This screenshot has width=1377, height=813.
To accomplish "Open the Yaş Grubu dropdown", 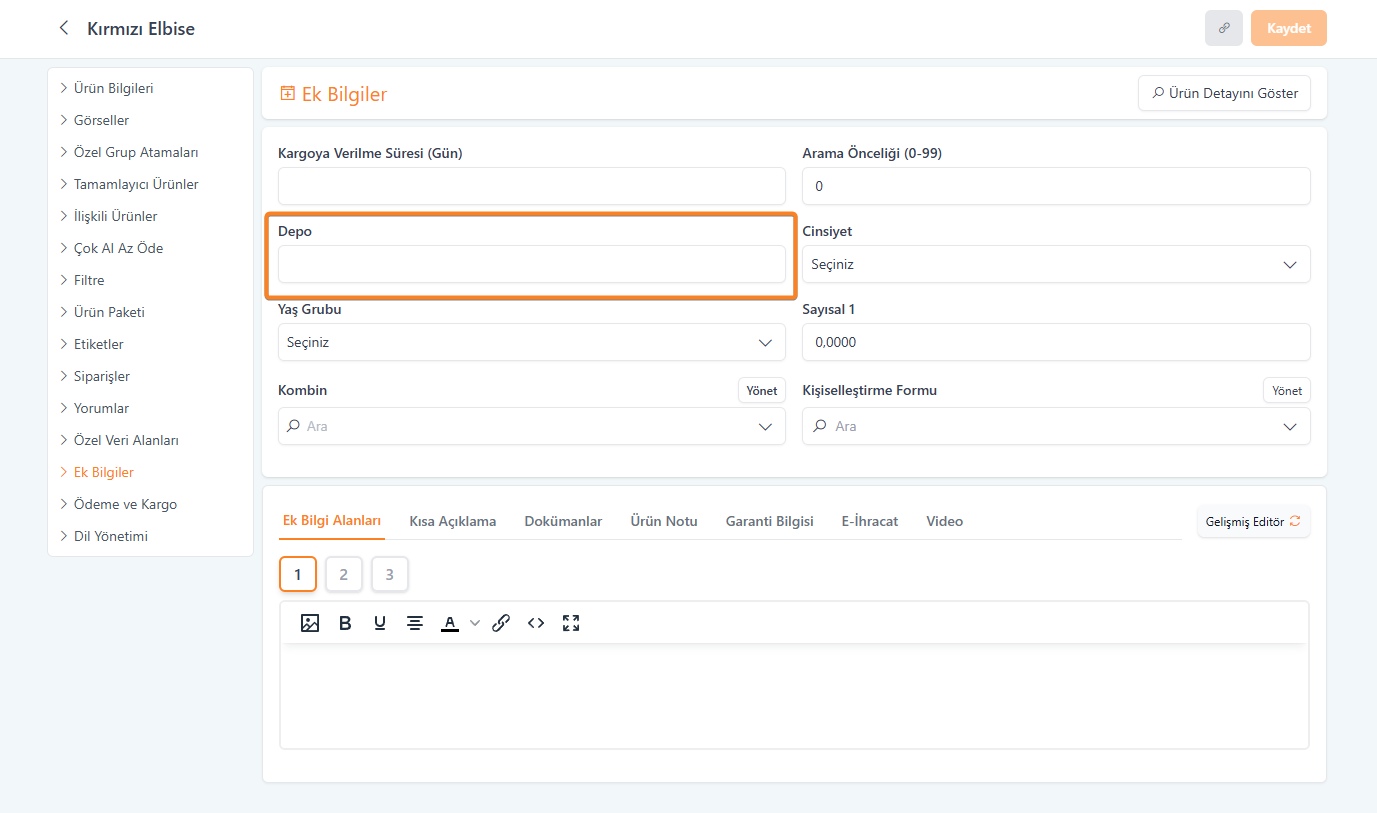I will pyautogui.click(x=531, y=343).
